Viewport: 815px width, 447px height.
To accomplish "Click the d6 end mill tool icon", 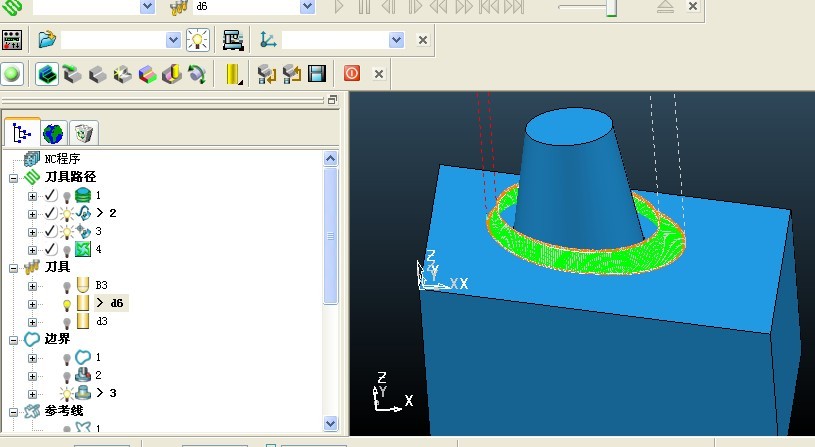I will (x=83, y=303).
